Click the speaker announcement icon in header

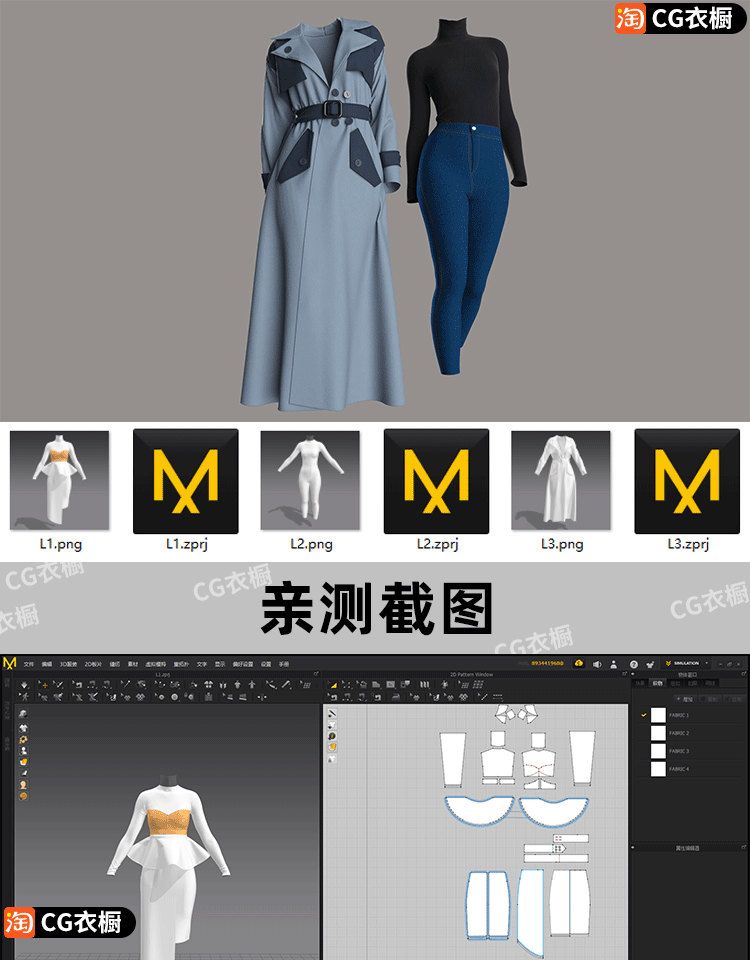(596, 663)
